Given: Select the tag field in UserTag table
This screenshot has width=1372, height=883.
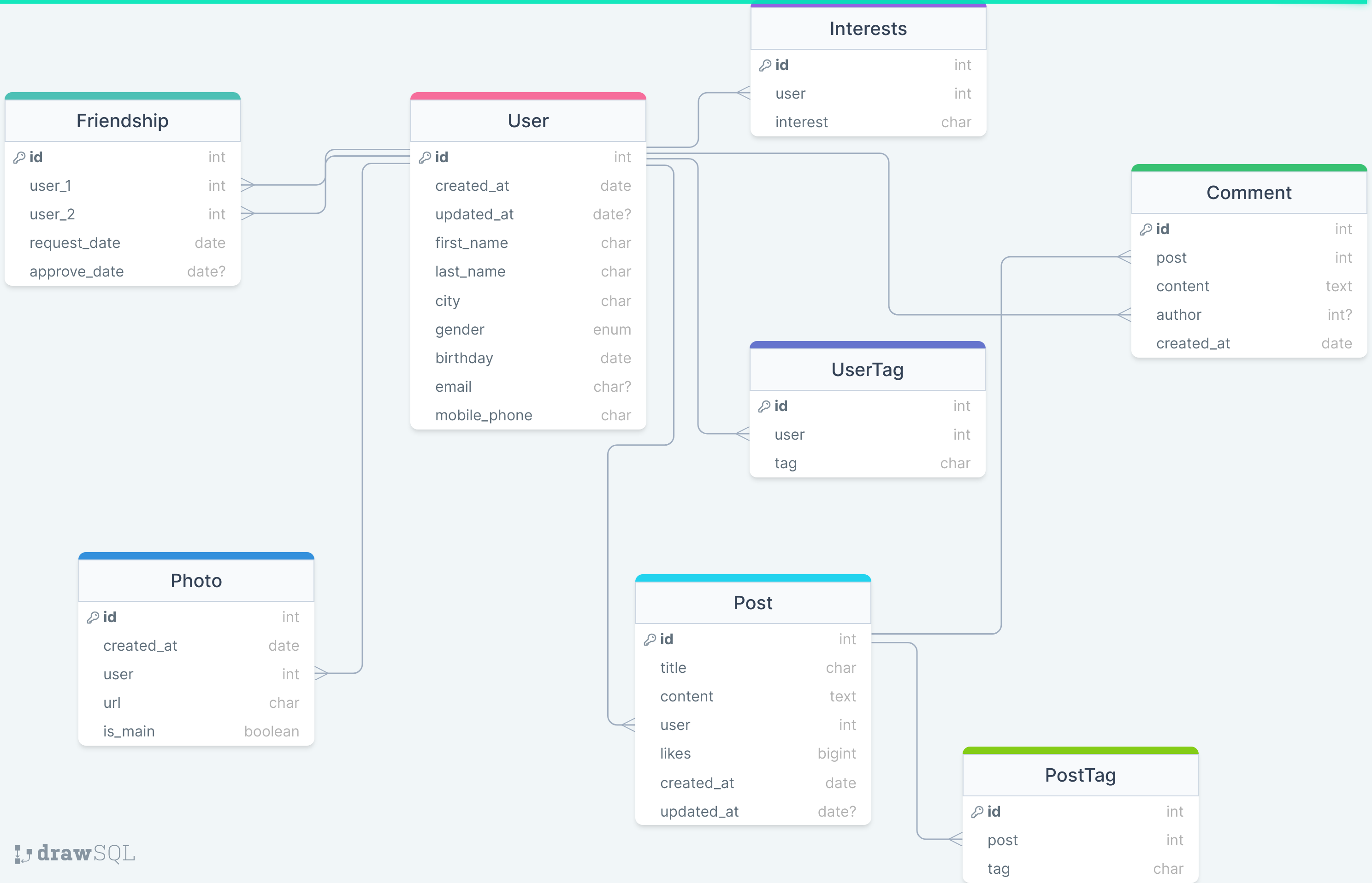Looking at the screenshot, I should (785, 463).
